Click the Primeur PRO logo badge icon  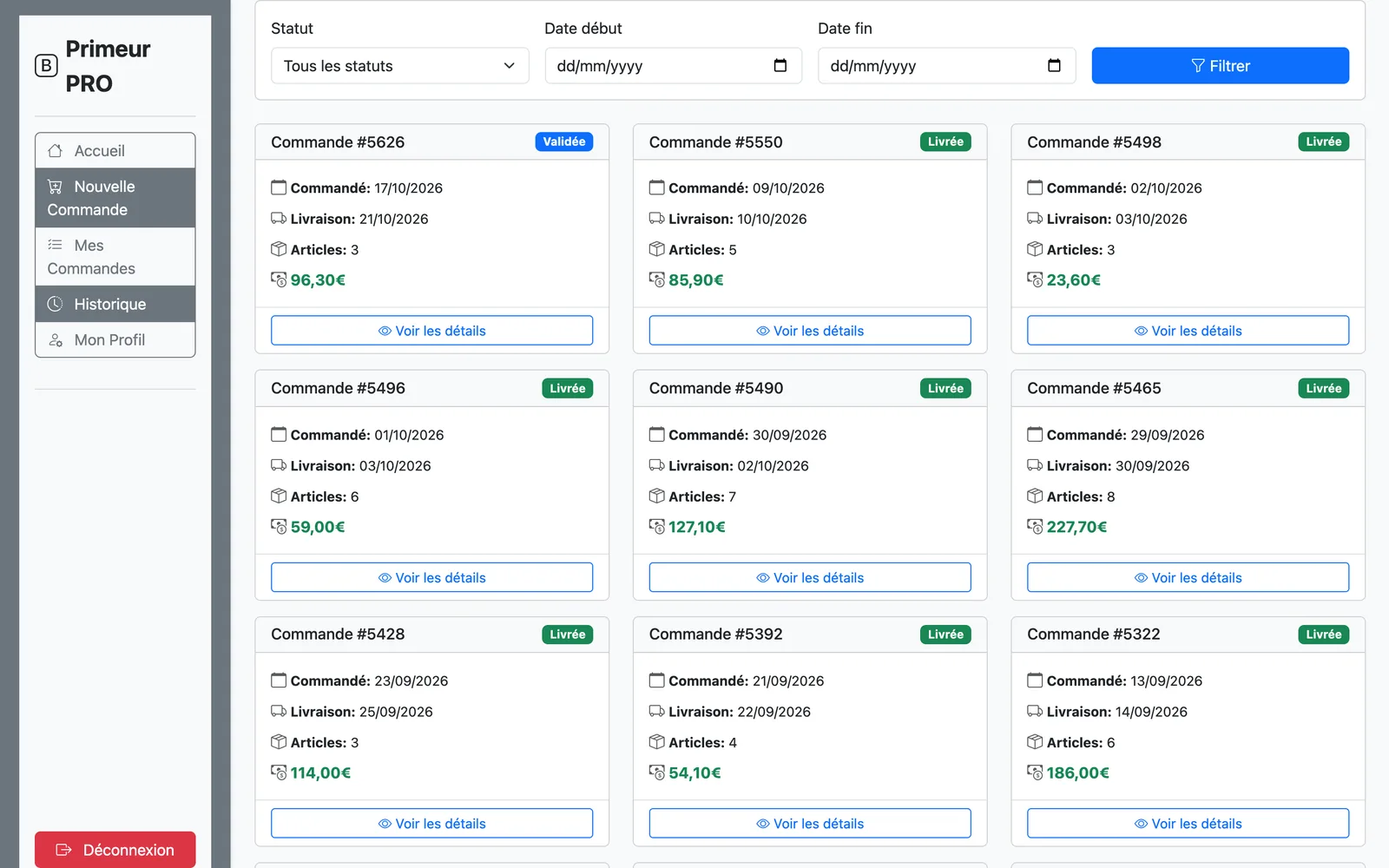[46, 66]
